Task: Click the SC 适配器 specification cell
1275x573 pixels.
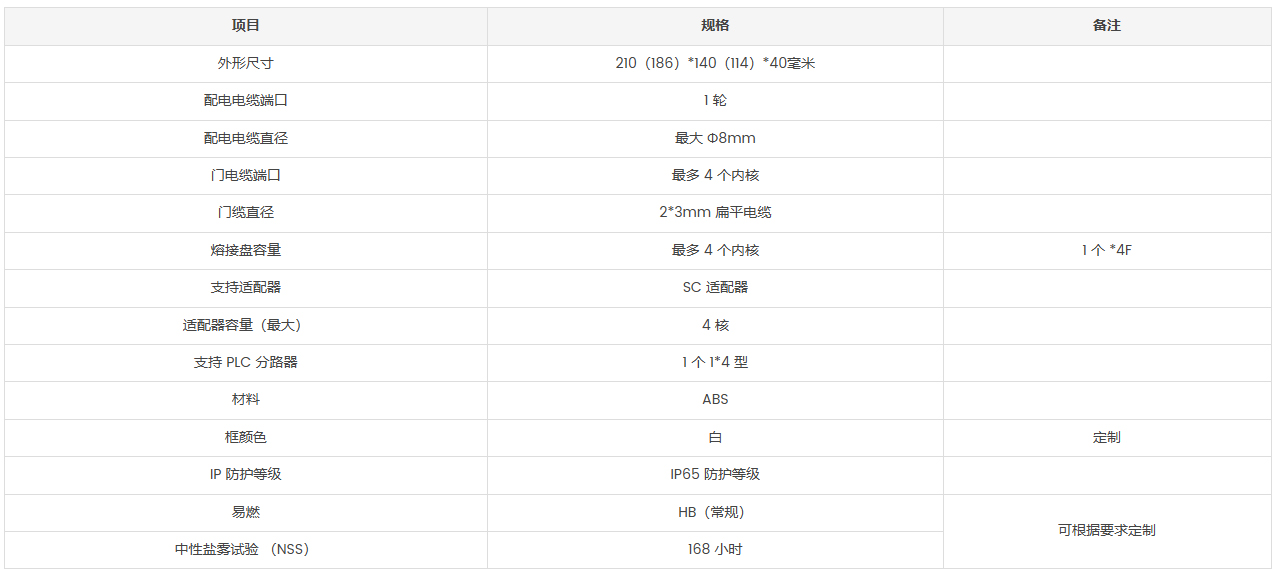Action: pyautogui.click(x=715, y=287)
